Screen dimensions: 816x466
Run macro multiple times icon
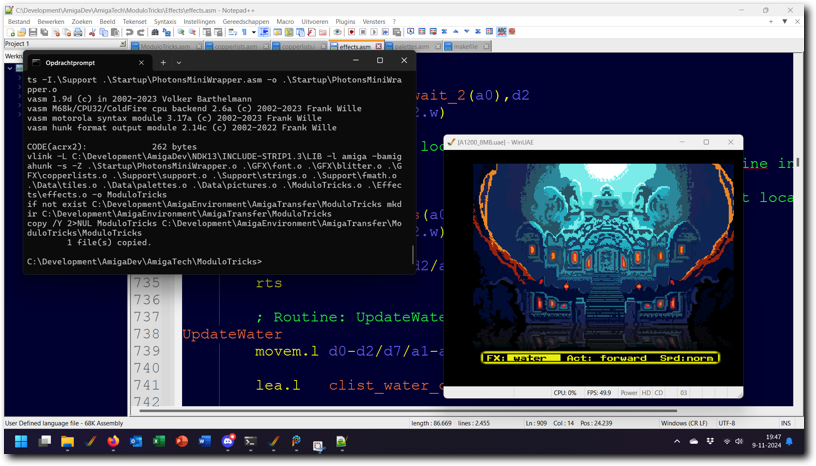[385, 32]
